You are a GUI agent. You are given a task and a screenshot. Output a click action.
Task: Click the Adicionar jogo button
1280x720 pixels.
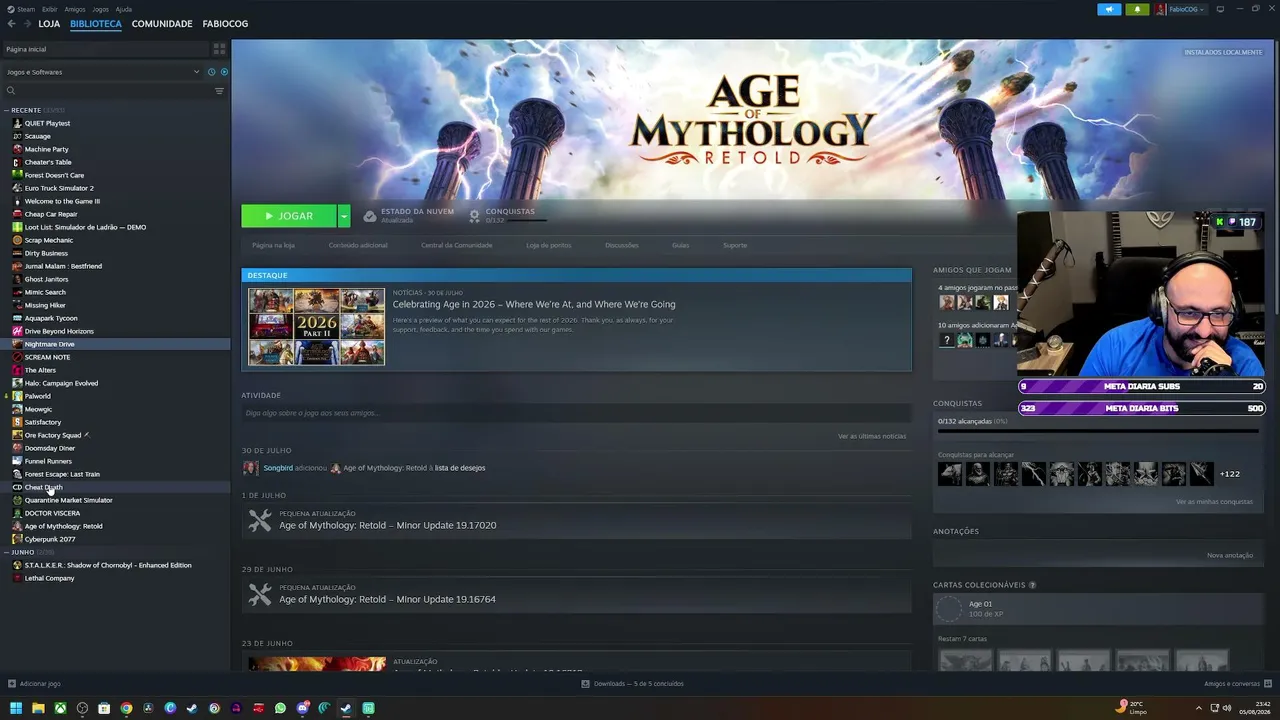(35, 684)
